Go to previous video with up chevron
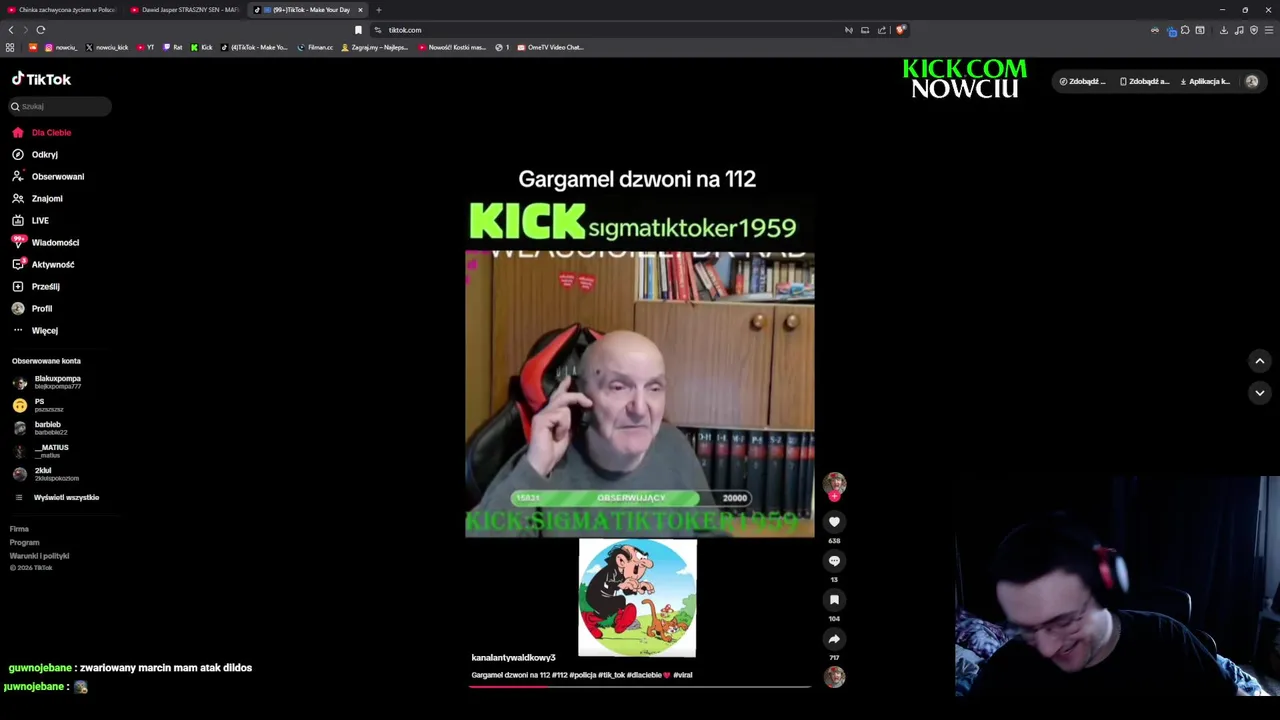Image resolution: width=1280 pixels, height=720 pixels. (x=1260, y=361)
